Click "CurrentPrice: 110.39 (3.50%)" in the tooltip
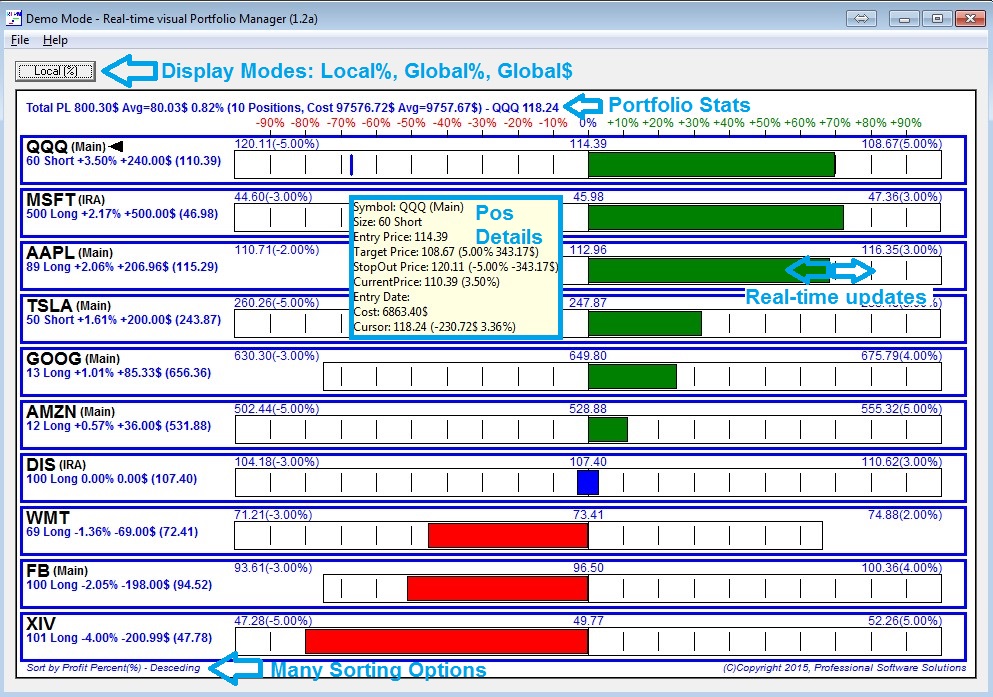The height and width of the screenshot is (697, 993). point(426,282)
